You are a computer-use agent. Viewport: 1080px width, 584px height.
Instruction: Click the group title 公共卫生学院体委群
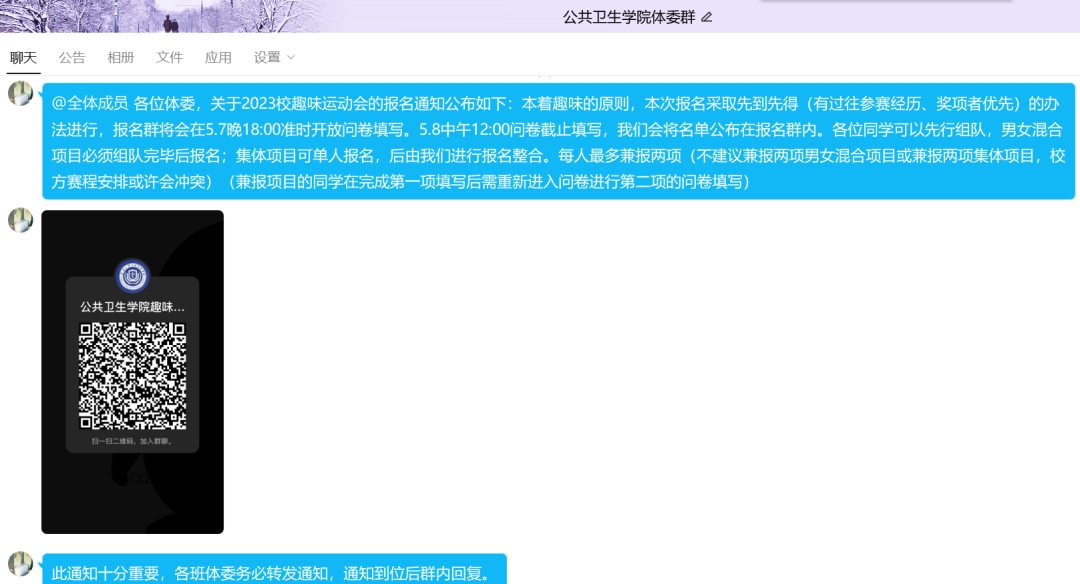pyautogui.click(x=629, y=17)
